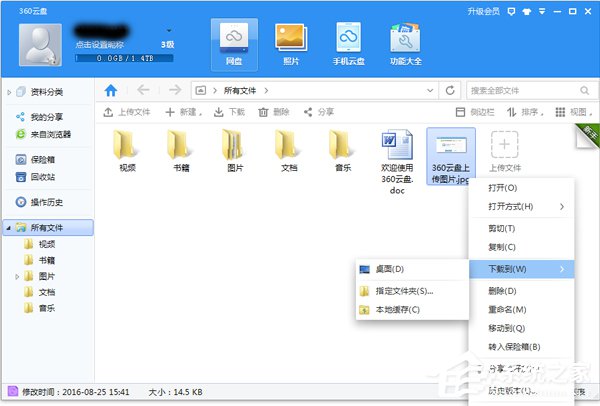Open the skin (shirt) icon in title bar
Image resolution: width=600 pixels, height=406 pixels.
[x=527, y=11]
